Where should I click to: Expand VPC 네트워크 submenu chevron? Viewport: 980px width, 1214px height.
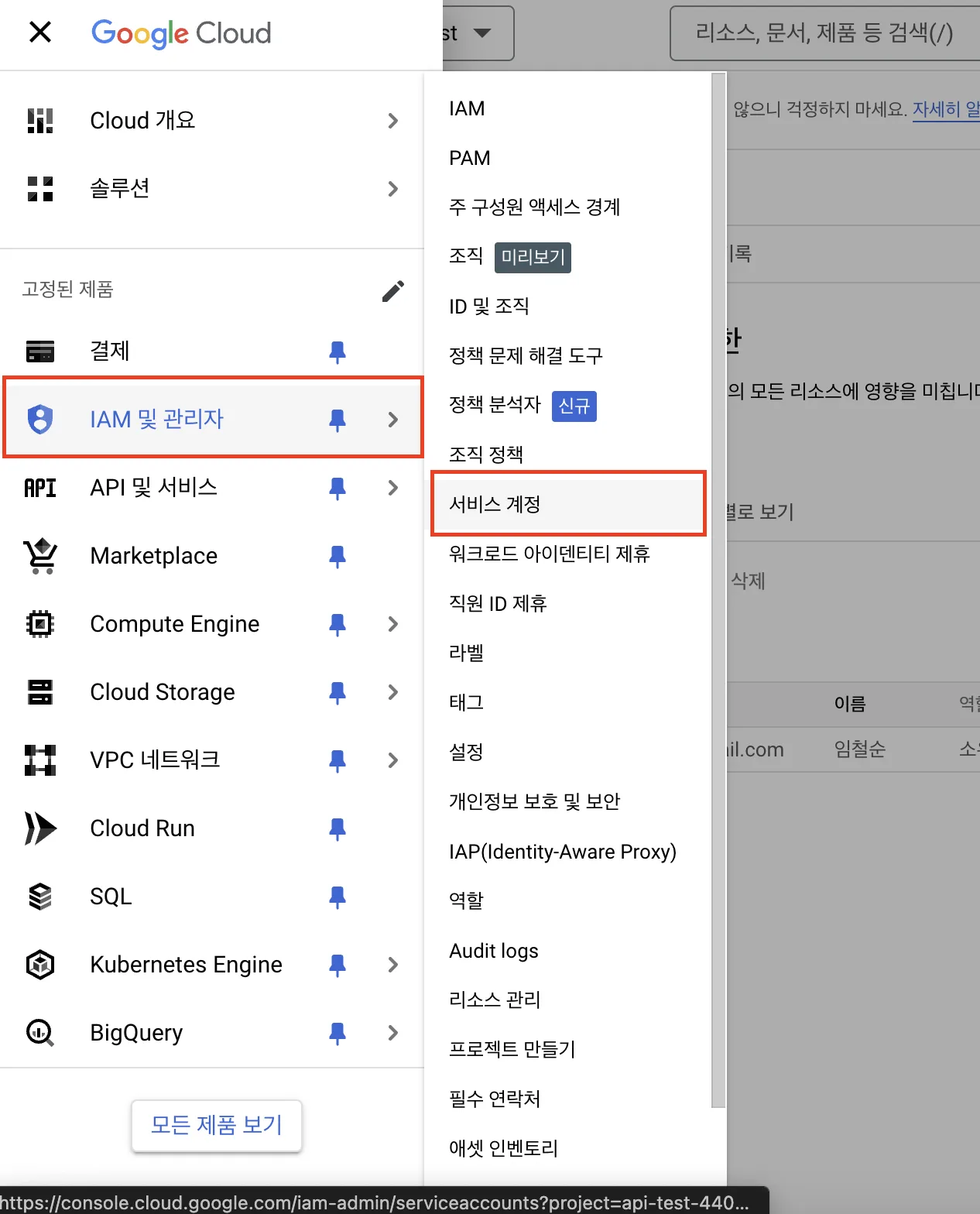point(393,760)
